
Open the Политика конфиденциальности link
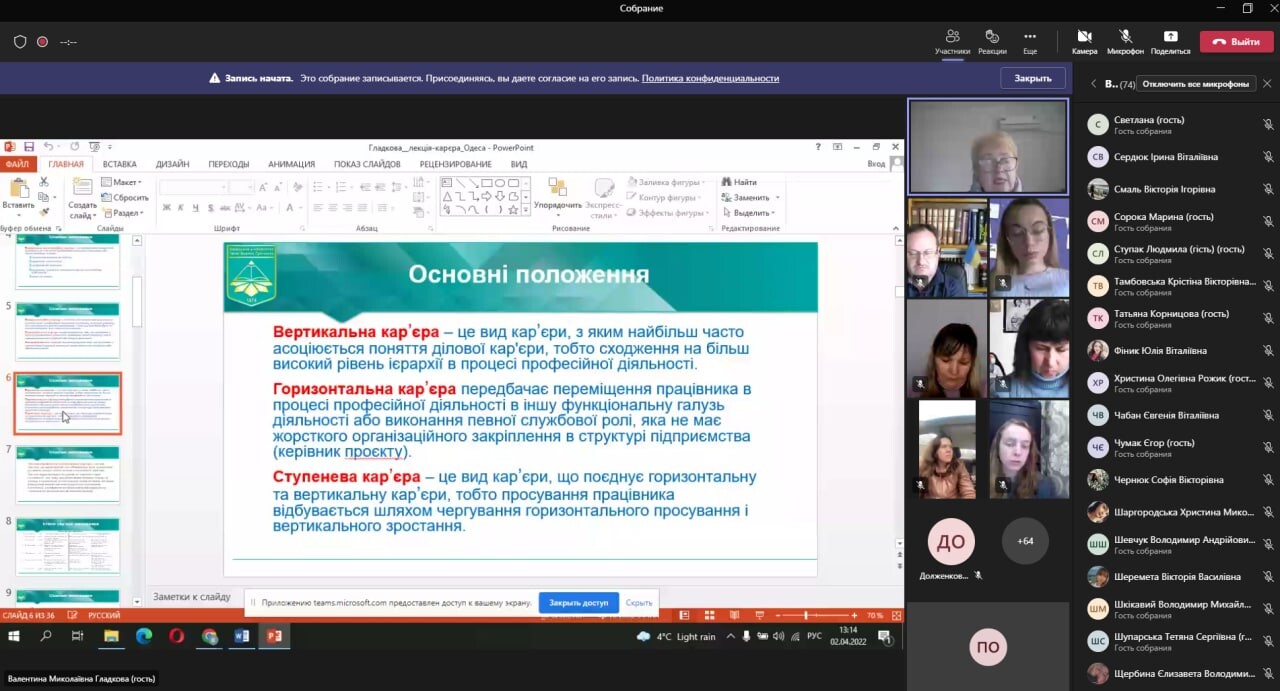(710, 78)
